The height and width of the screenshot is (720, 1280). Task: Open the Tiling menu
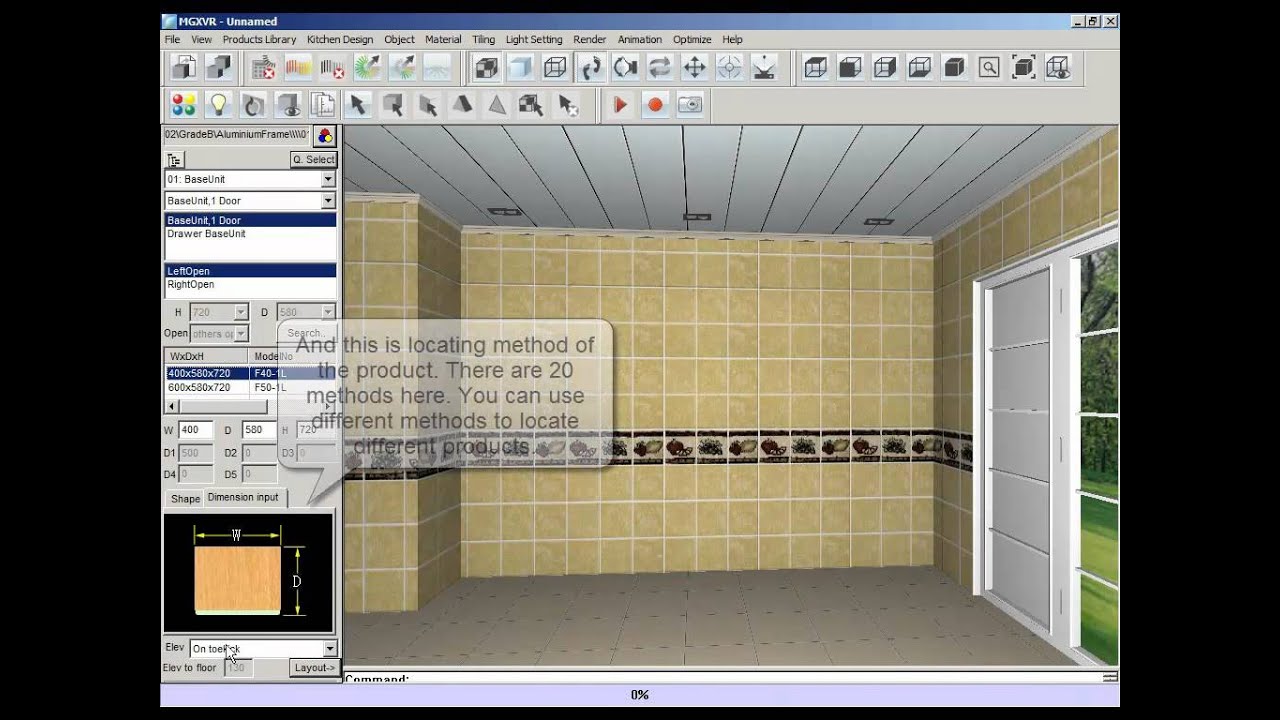tap(483, 39)
